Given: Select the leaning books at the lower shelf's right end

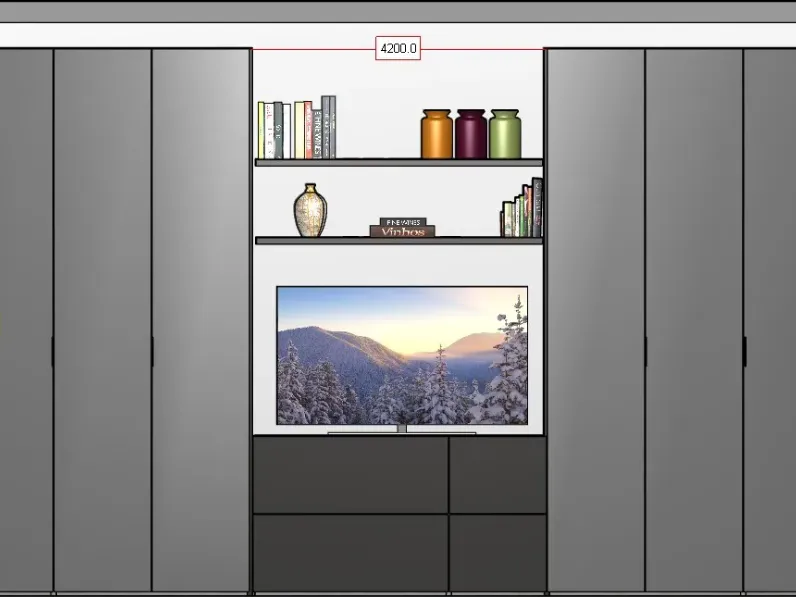Looking at the screenshot, I should tap(522, 208).
